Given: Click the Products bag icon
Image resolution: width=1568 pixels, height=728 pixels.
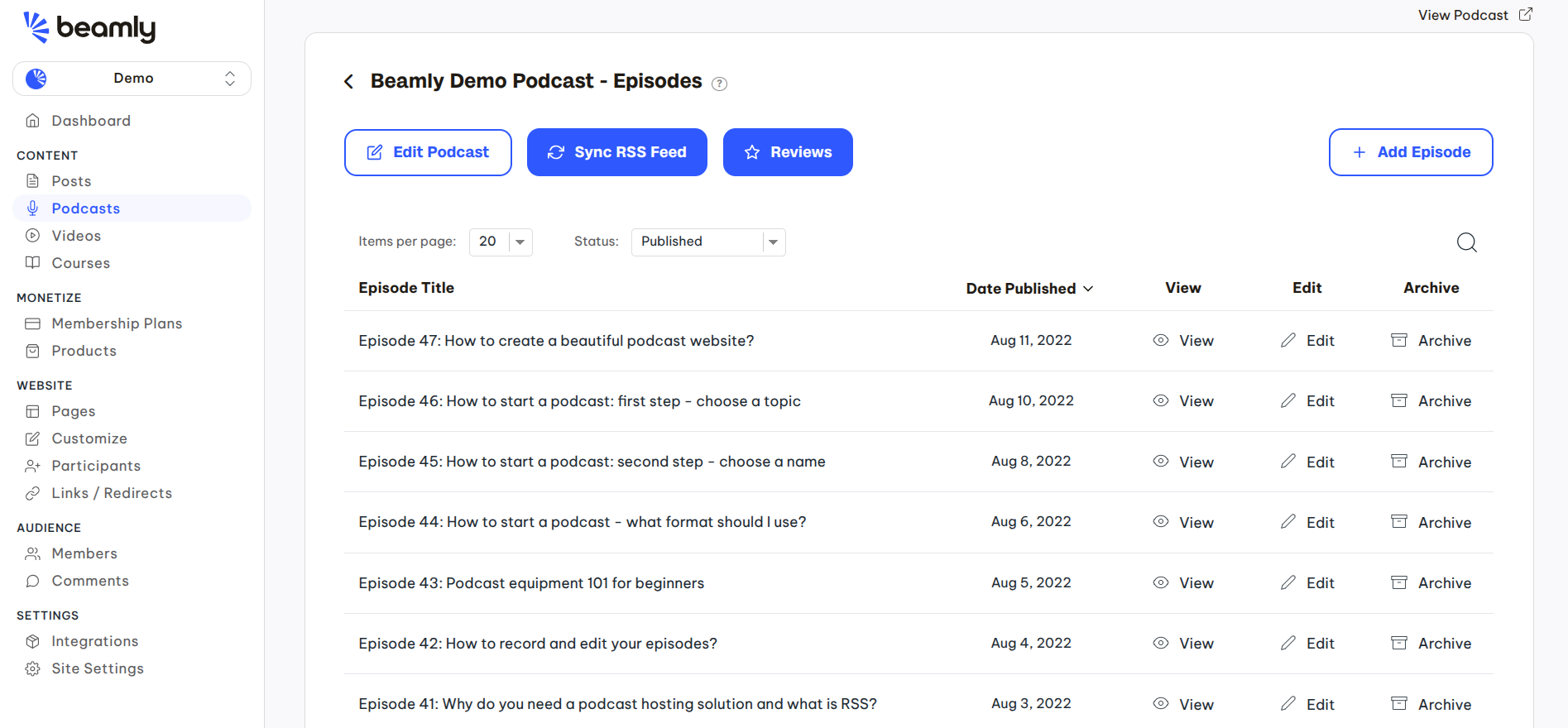Looking at the screenshot, I should pos(33,351).
